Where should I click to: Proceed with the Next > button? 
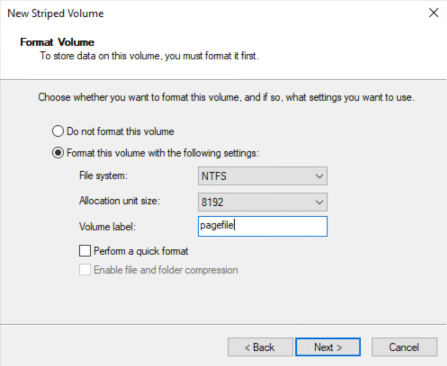[328, 347]
